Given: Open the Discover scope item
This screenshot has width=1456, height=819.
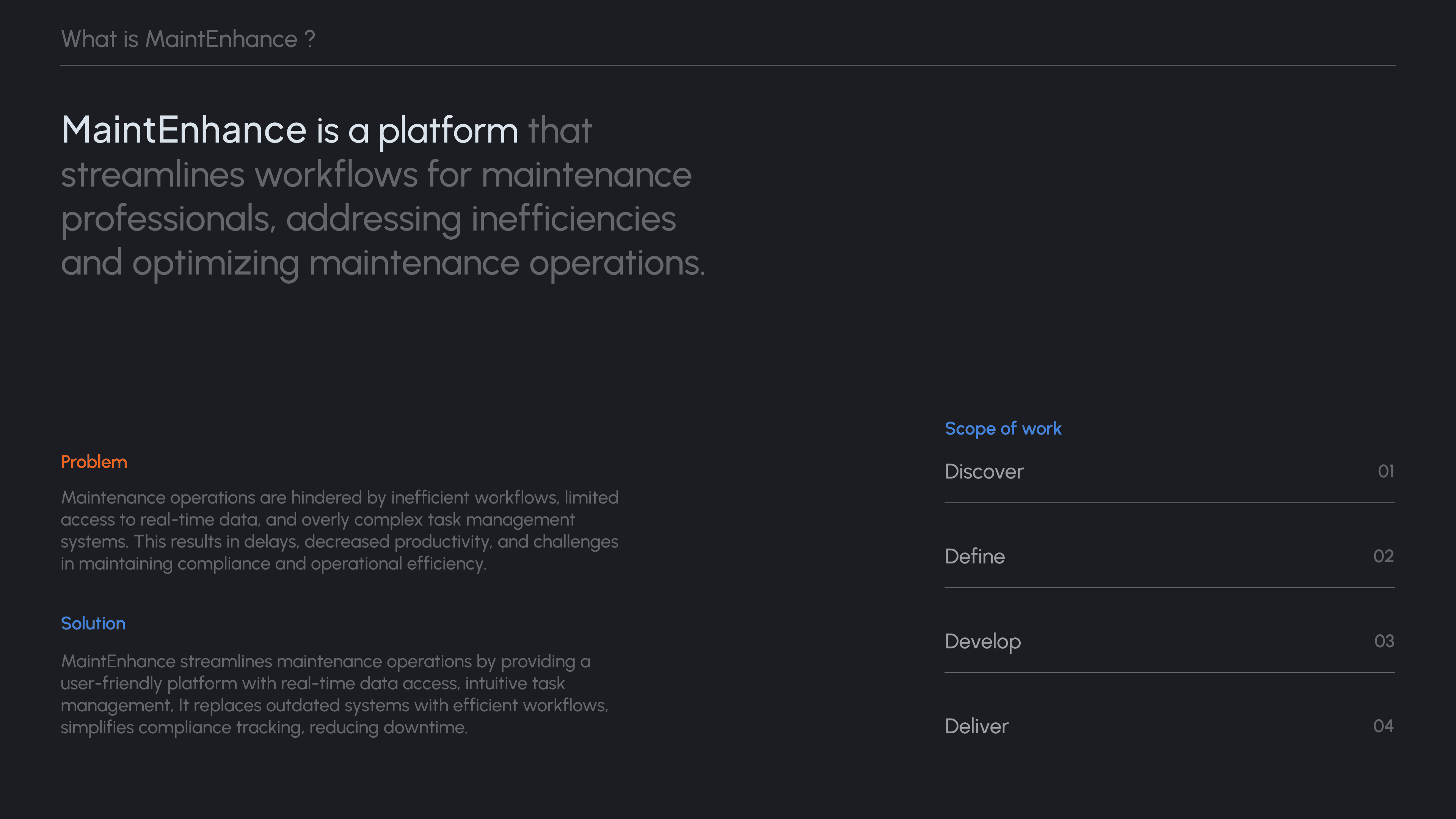Looking at the screenshot, I should coord(984,472).
